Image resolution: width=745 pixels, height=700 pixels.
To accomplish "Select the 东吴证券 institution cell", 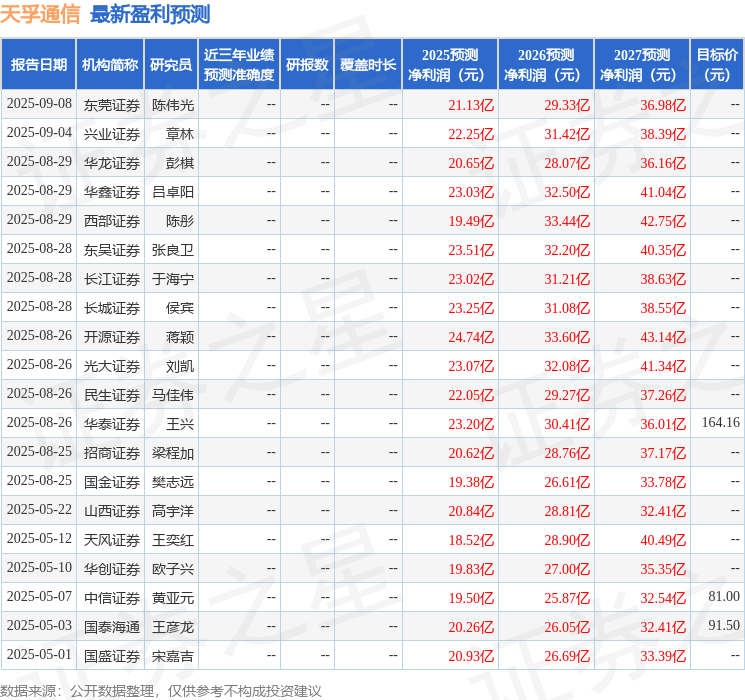I will click(112, 250).
